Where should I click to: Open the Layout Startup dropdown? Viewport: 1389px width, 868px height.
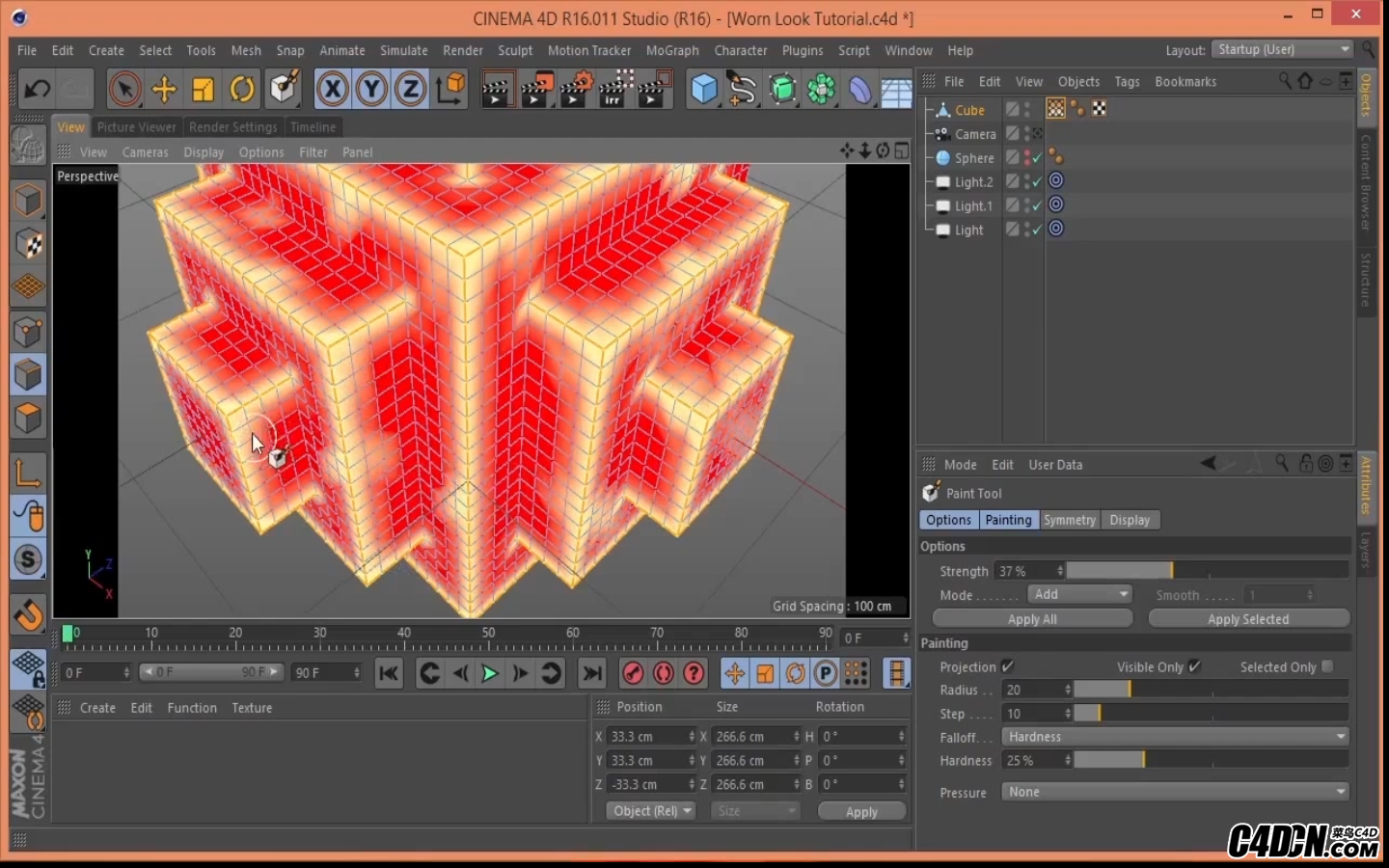point(1283,49)
